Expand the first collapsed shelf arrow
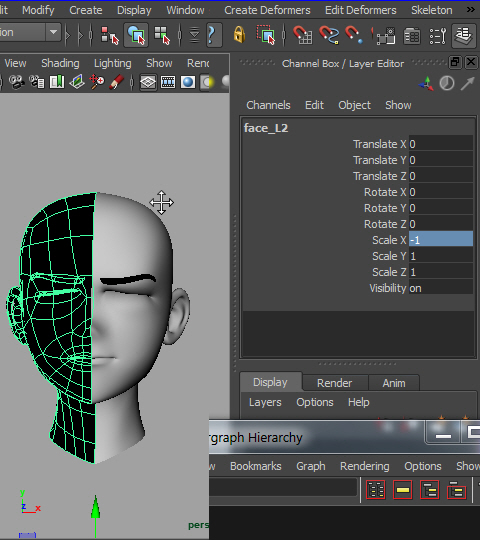 [x=67, y=35]
